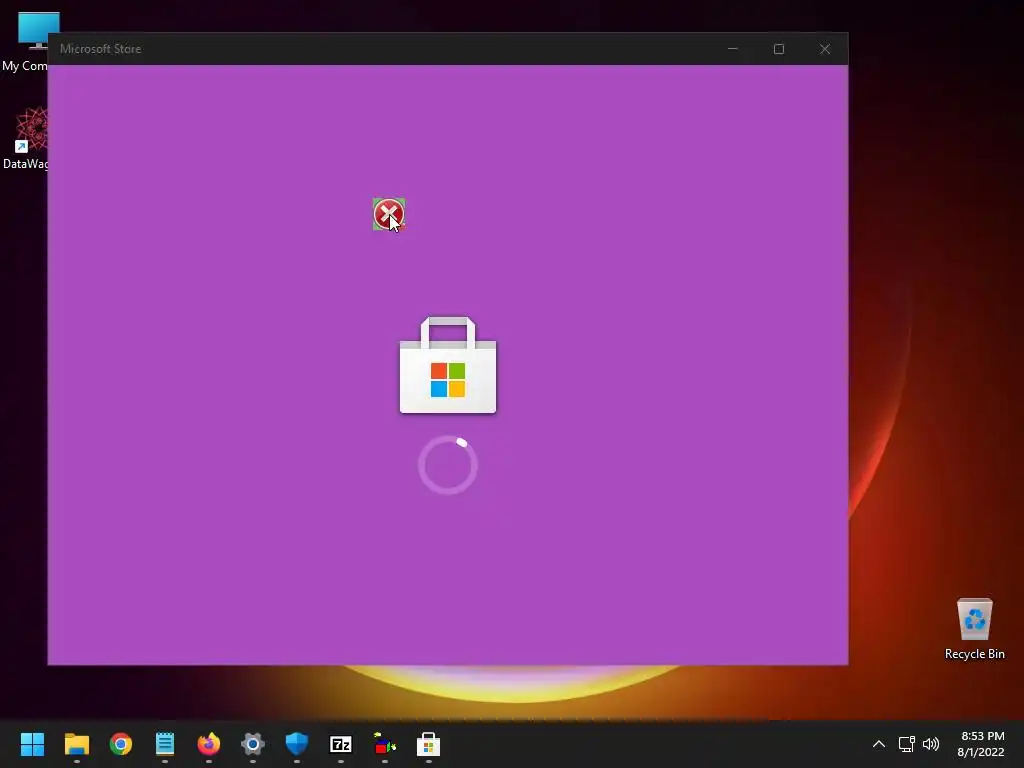Select the DataWag desktop shortcut
Viewport: 1024px width, 768px height.
click(x=25, y=138)
